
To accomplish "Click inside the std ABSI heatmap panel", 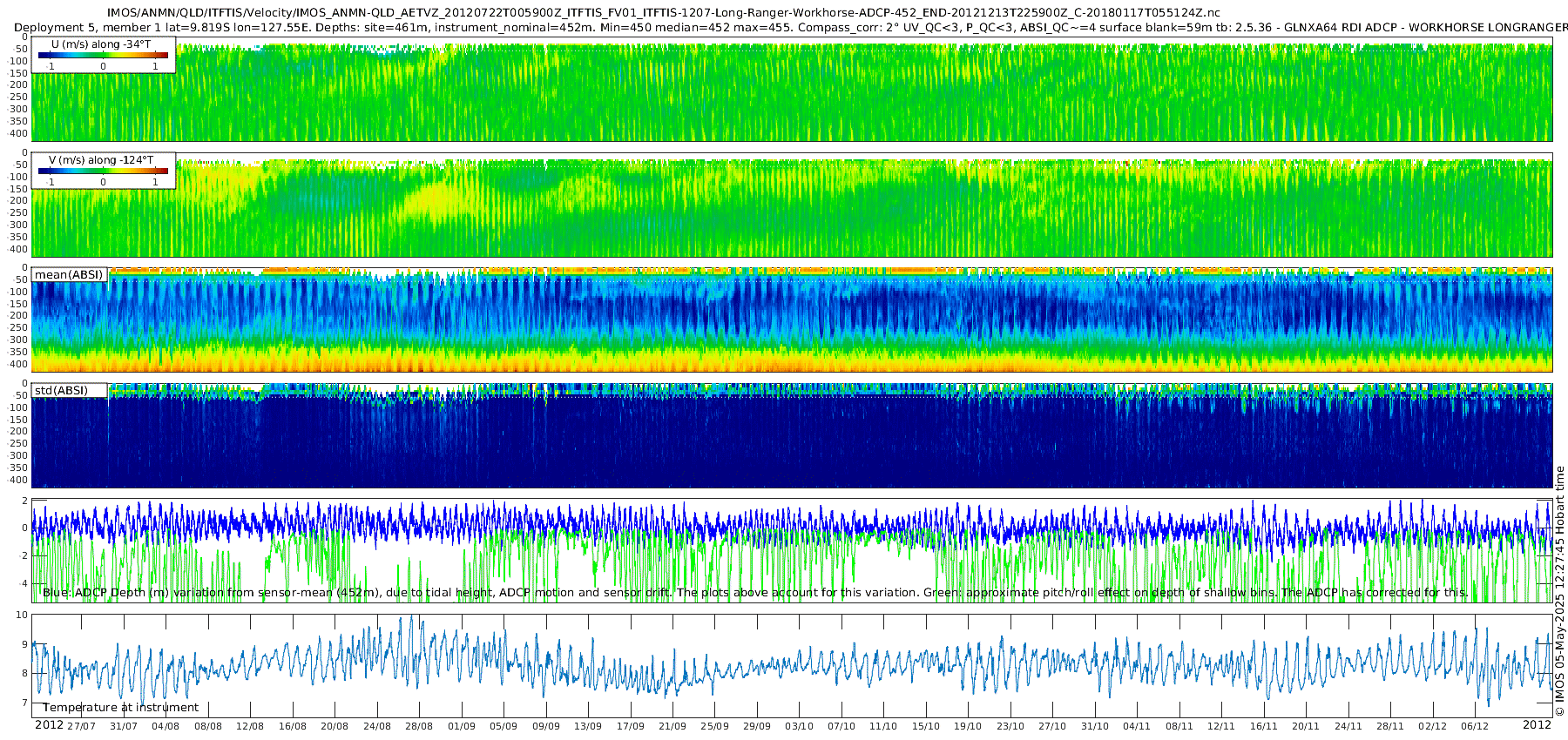I will (792, 436).
